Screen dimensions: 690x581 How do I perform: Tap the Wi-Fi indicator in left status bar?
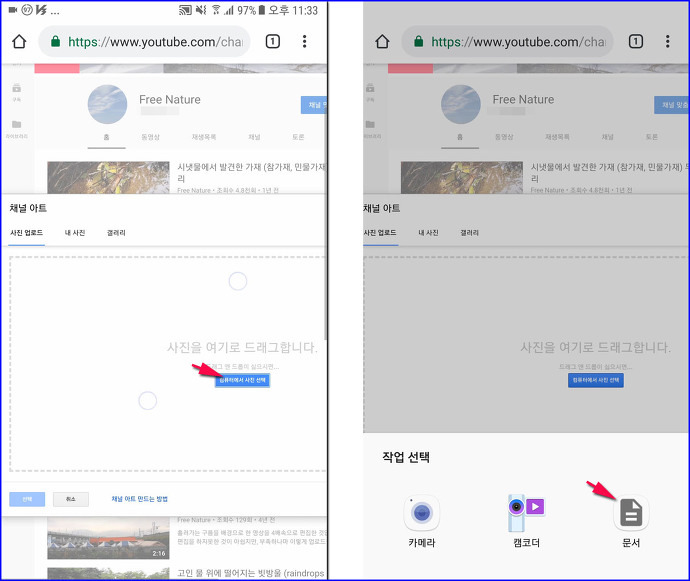pos(216,10)
